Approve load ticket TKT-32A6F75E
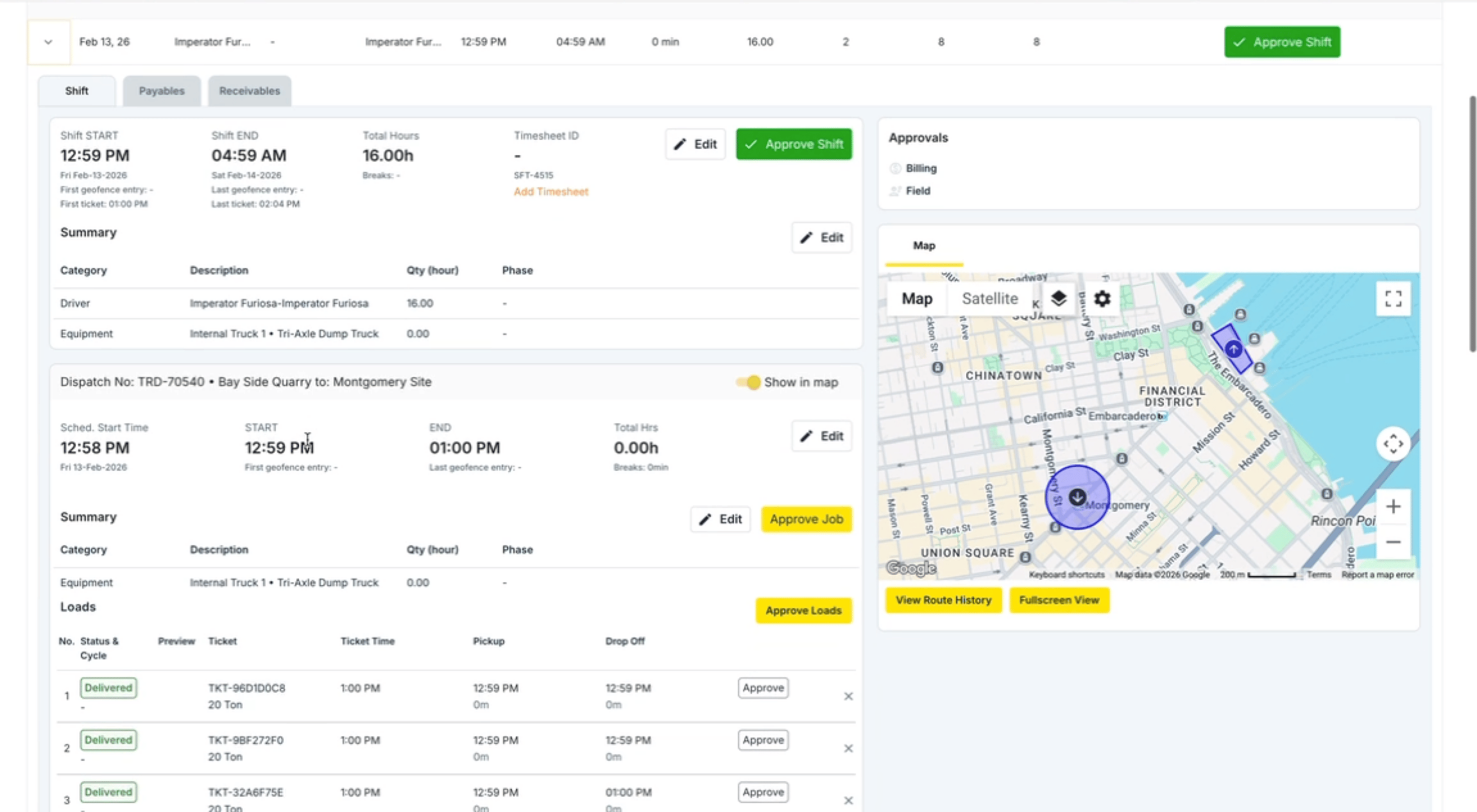The height and width of the screenshot is (812, 1477). [763, 792]
